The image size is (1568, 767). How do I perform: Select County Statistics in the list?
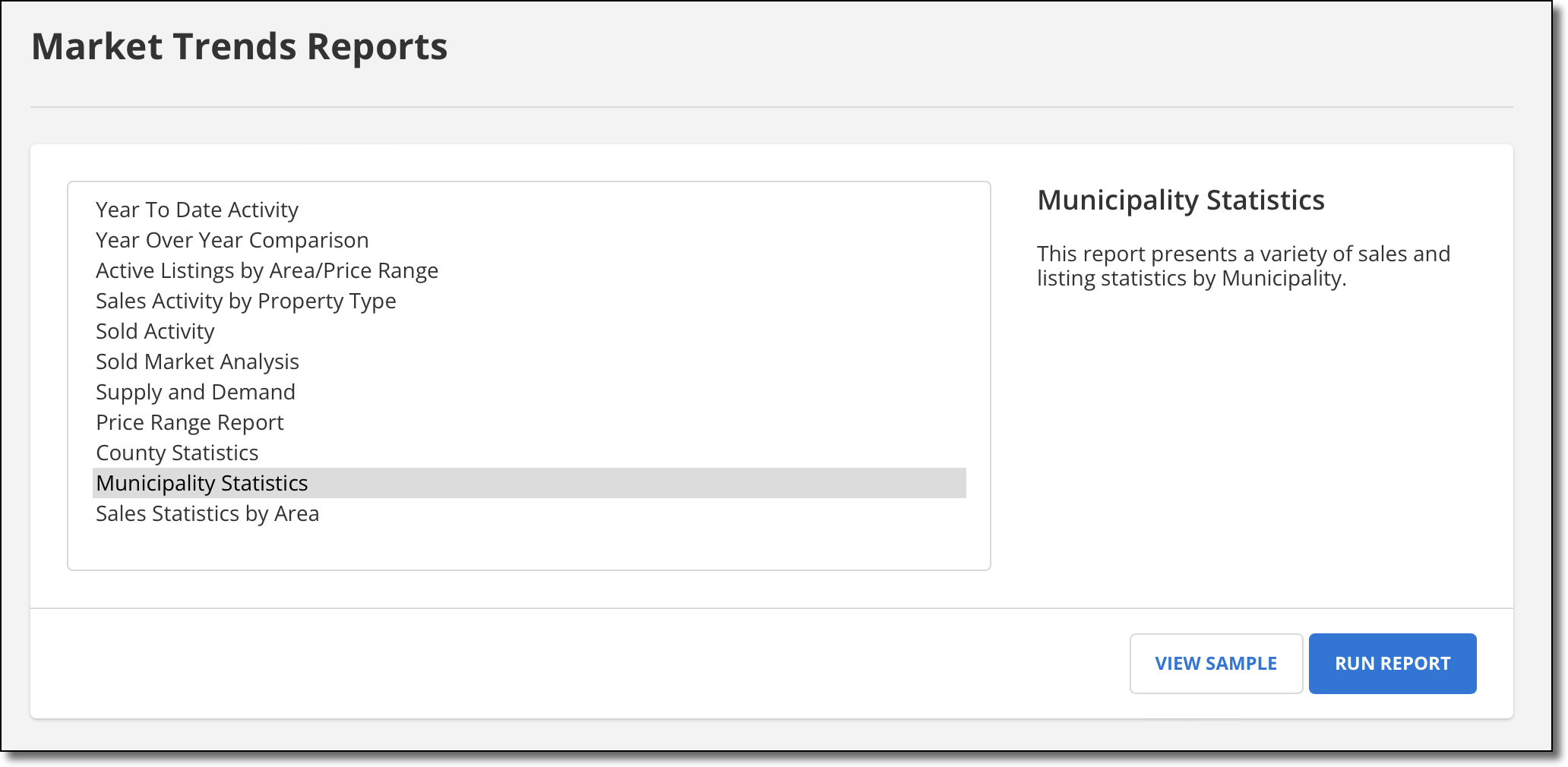click(530, 453)
